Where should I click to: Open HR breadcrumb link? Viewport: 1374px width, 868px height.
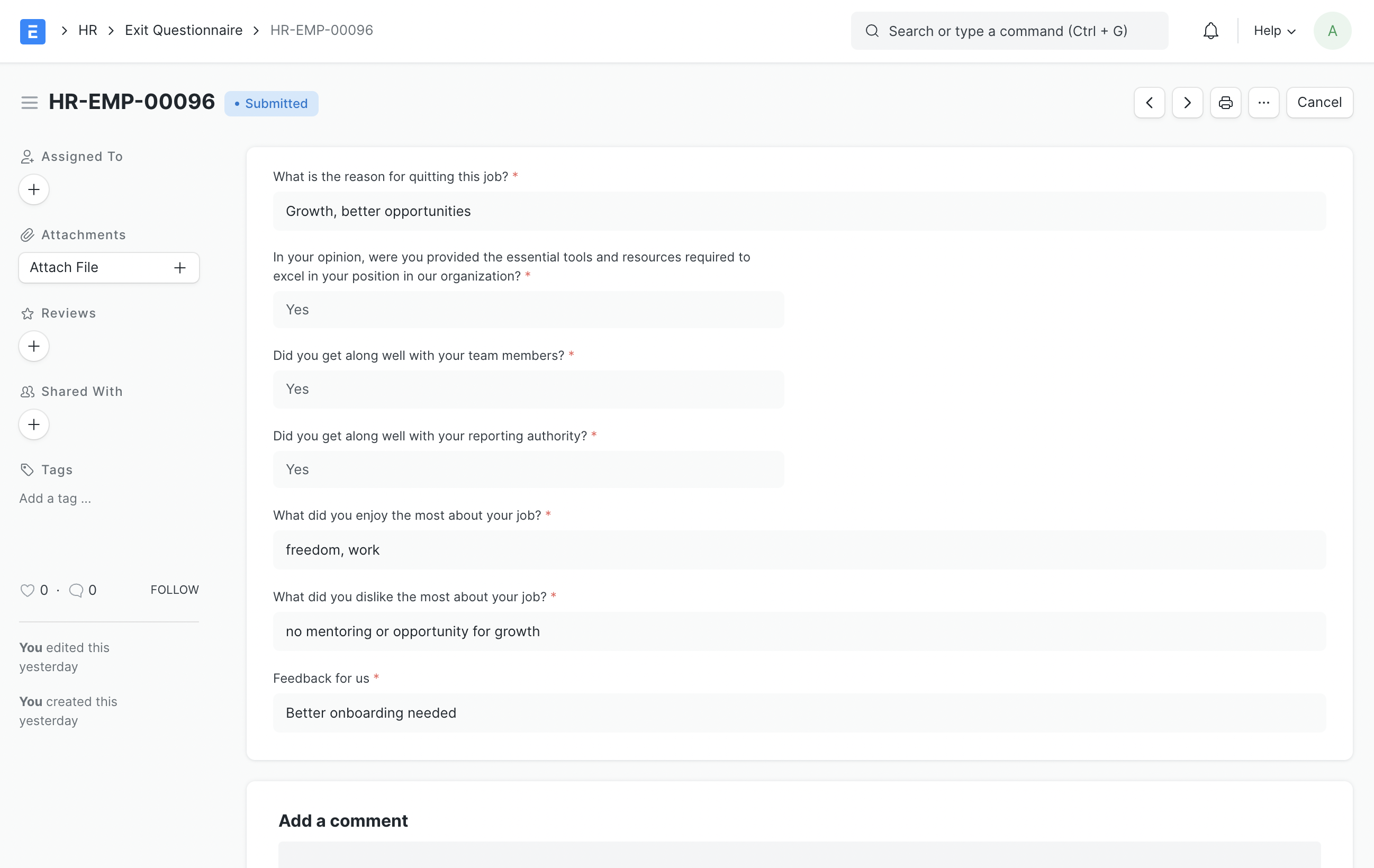[x=88, y=30]
